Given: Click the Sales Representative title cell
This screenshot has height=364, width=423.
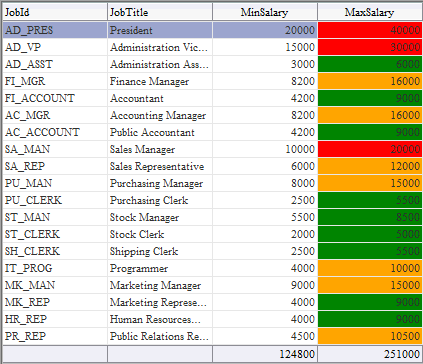Looking at the screenshot, I should (x=160, y=166).
